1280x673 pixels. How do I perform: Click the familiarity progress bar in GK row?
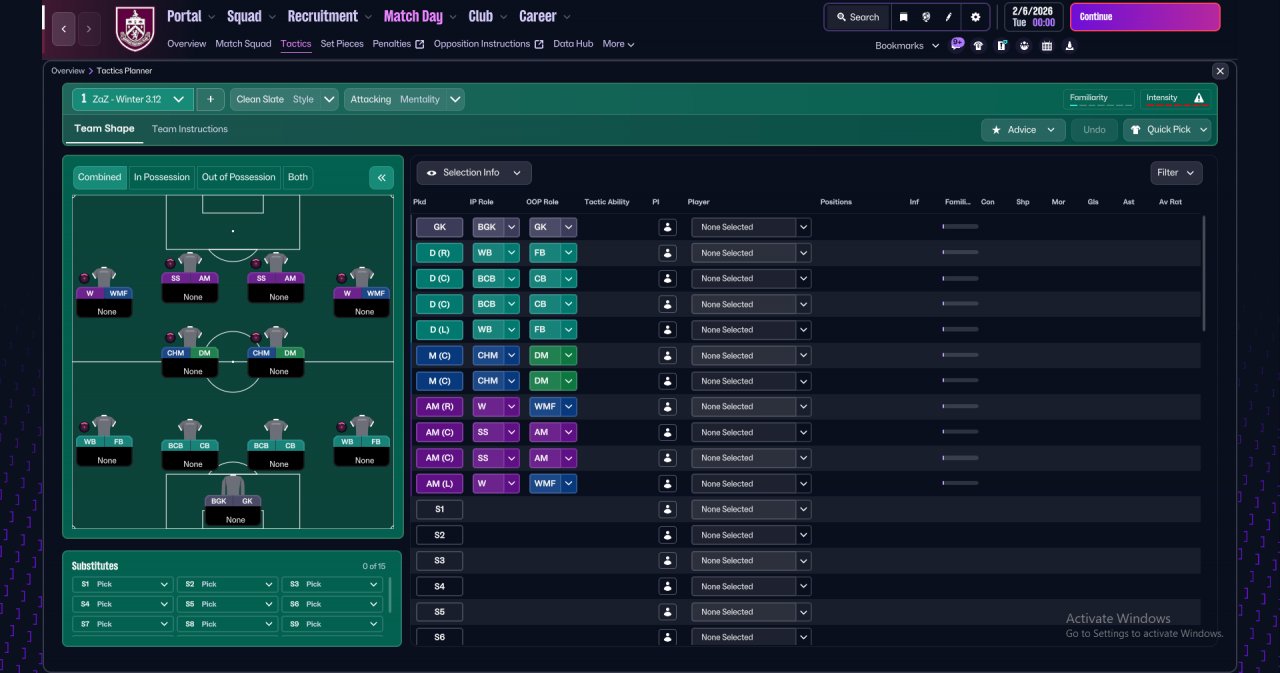pos(960,227)
